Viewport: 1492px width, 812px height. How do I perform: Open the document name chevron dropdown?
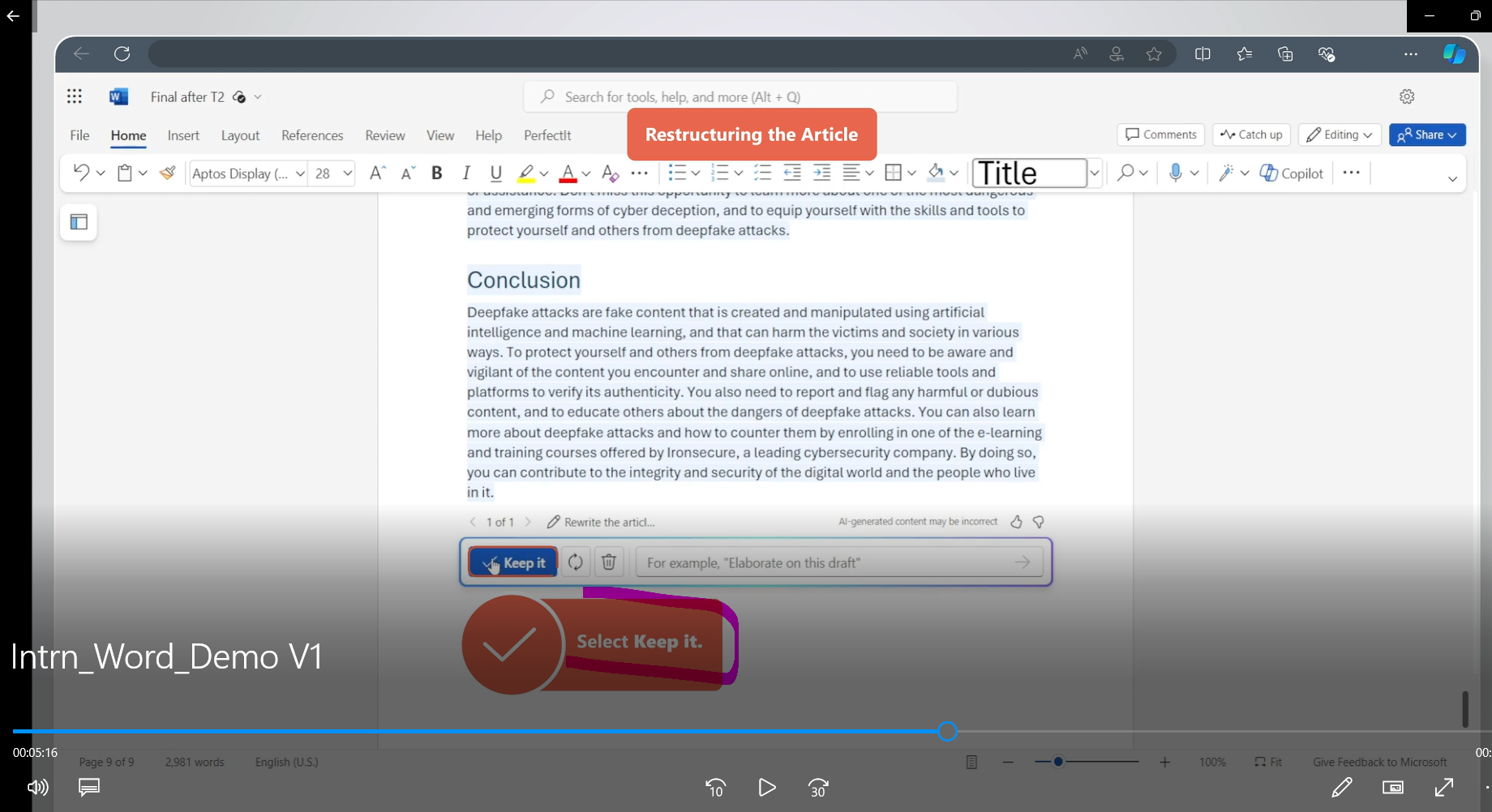pyautogui.click(x=258, y=96)
